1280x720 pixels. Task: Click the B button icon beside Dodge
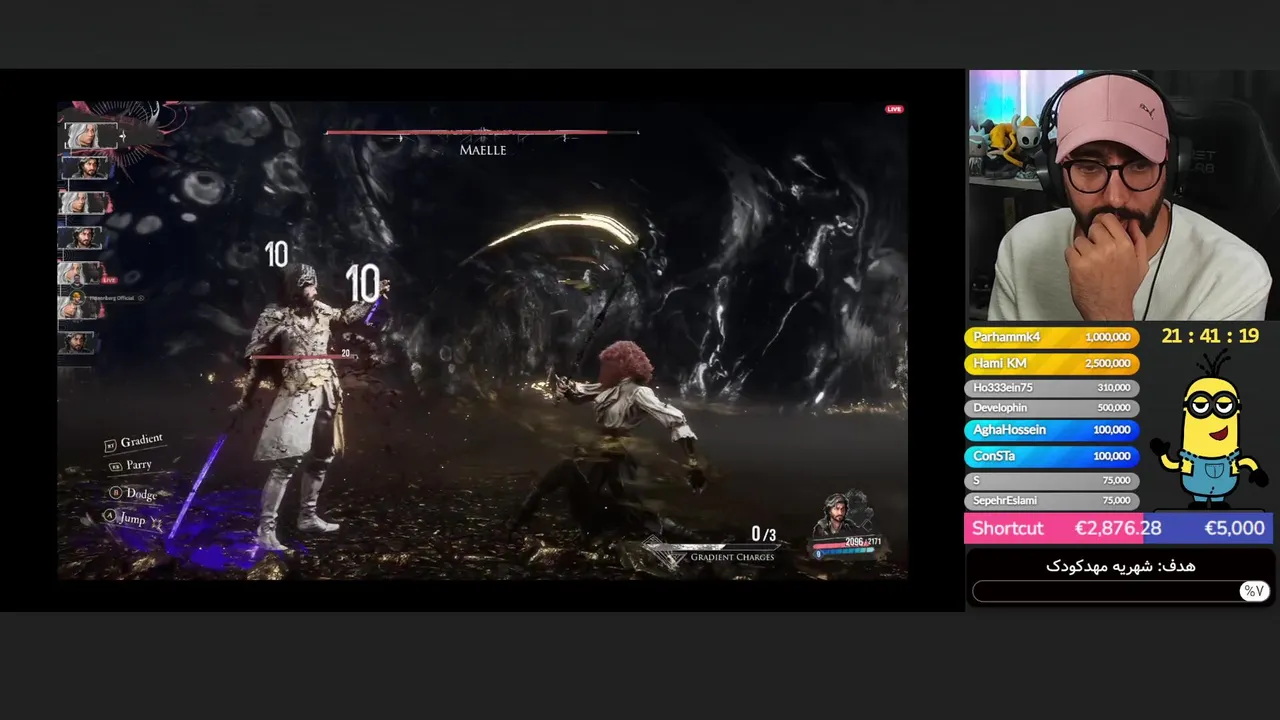(x=116, y=493)
